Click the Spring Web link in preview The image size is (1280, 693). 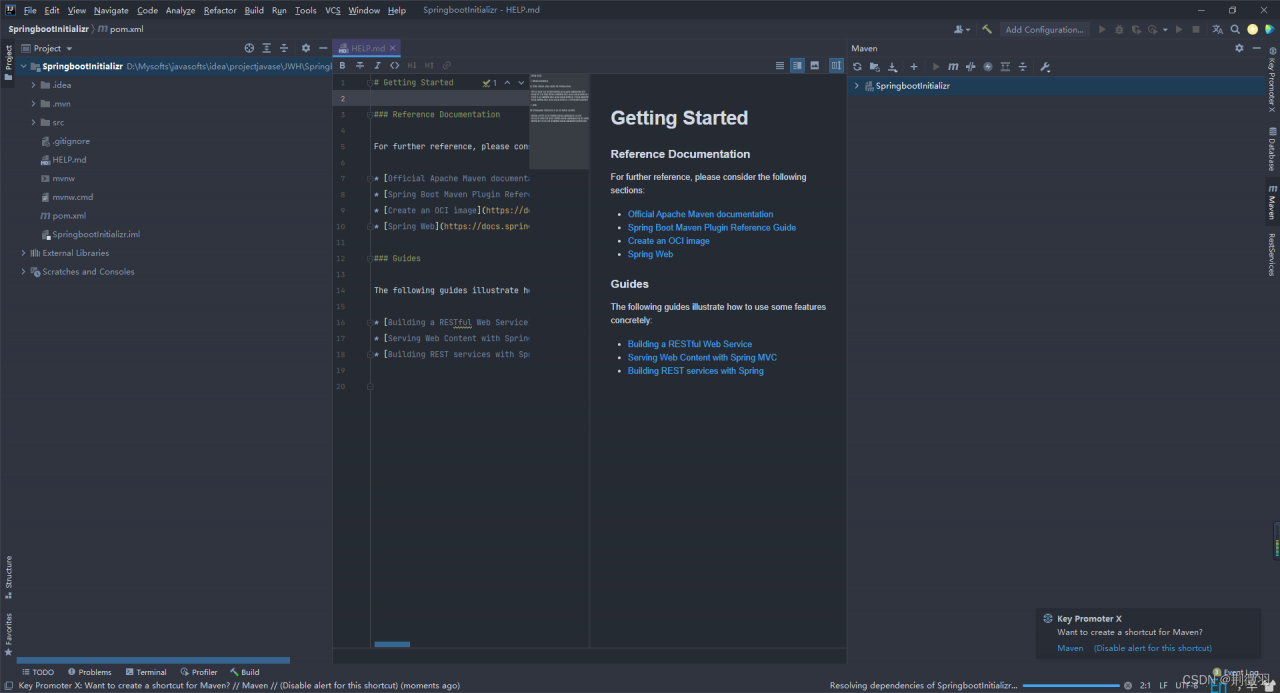[x=650, y=254]
